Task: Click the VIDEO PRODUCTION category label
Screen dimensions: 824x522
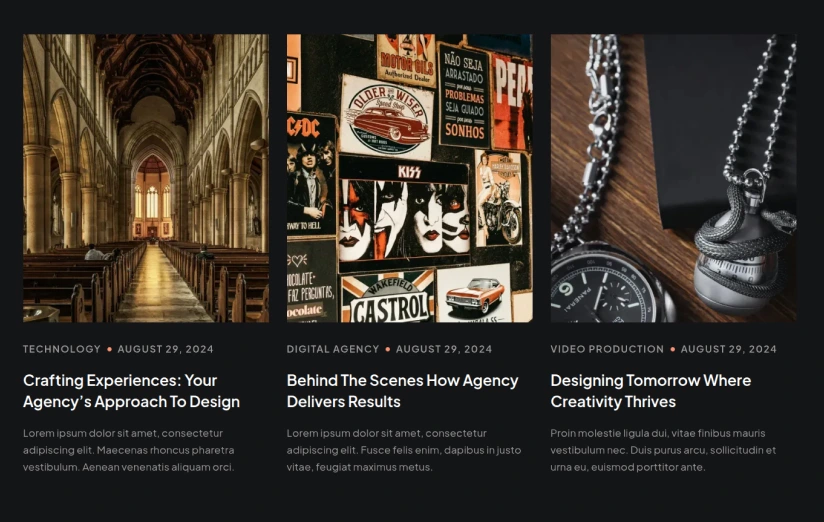Action: pyautogui.click(x=607, y=349)
